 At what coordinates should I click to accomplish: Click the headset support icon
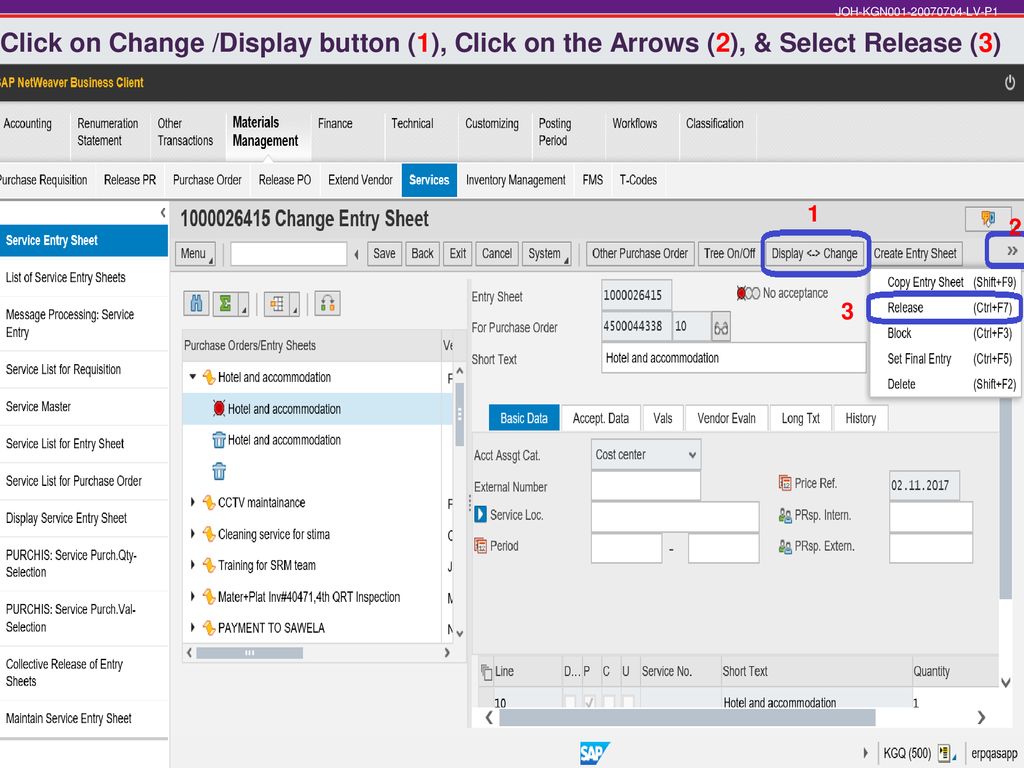(328, 304)
